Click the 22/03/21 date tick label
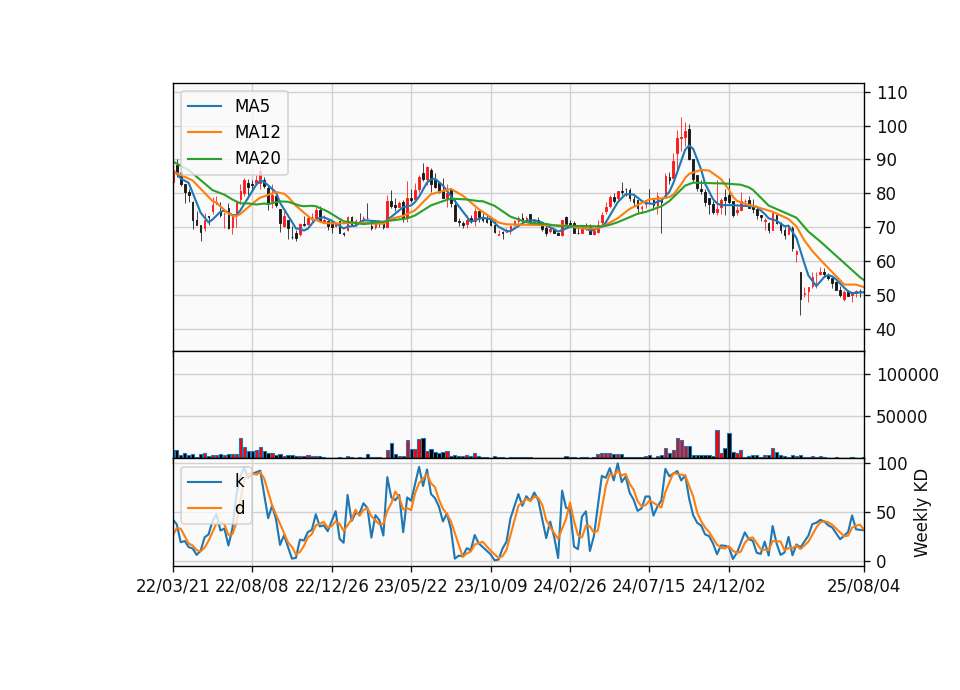This screenshot has height=690, width=960. click(173, 586)
